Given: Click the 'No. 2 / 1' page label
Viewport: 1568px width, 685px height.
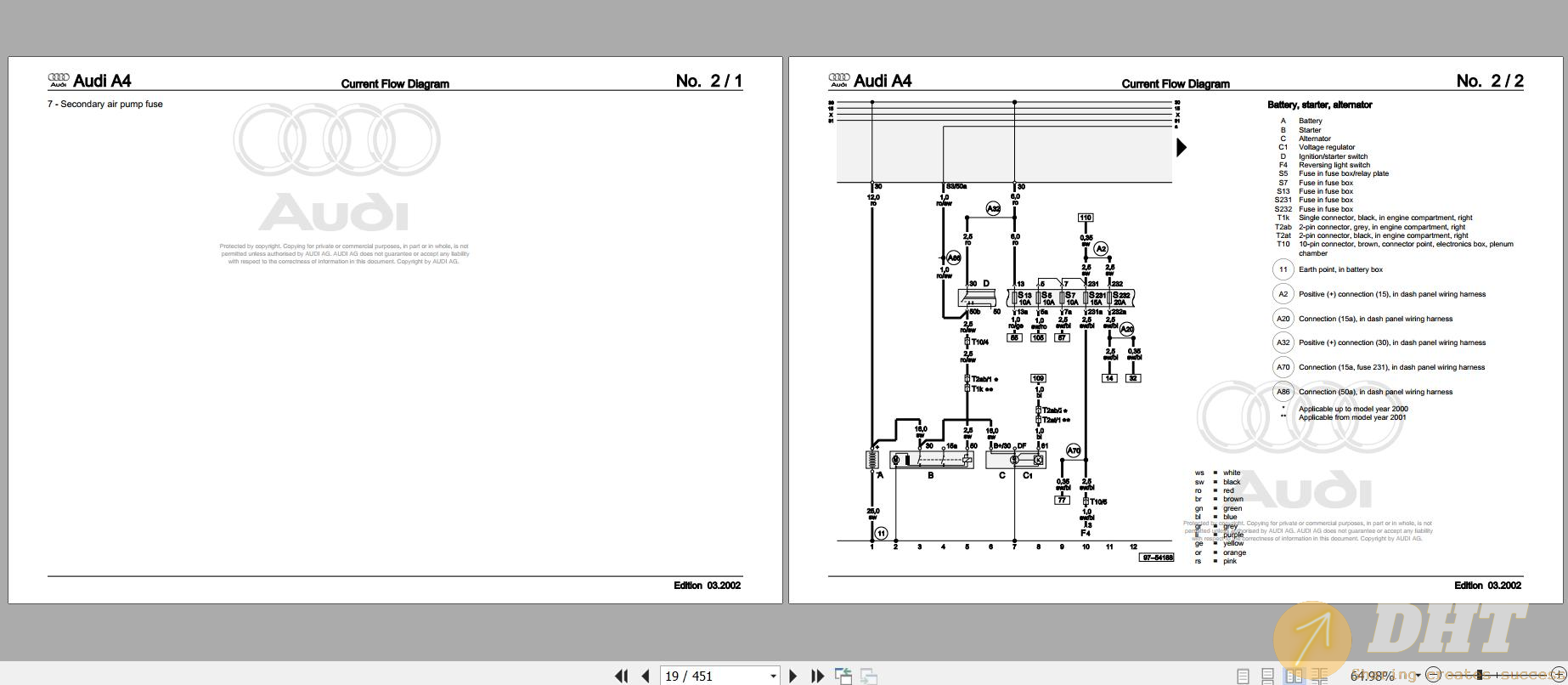Looking at the screenshot, I should (709, 81).
